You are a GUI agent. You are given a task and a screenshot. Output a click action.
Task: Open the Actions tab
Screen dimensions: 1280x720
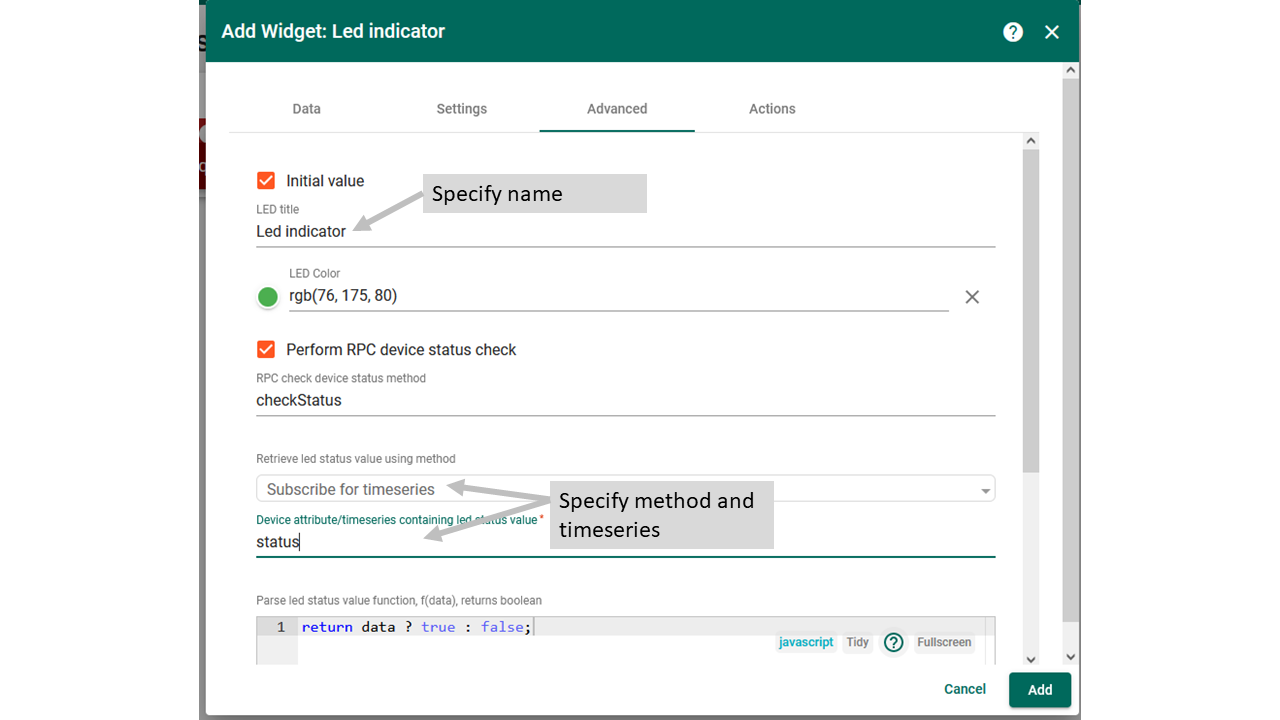[x=772, y=109]
